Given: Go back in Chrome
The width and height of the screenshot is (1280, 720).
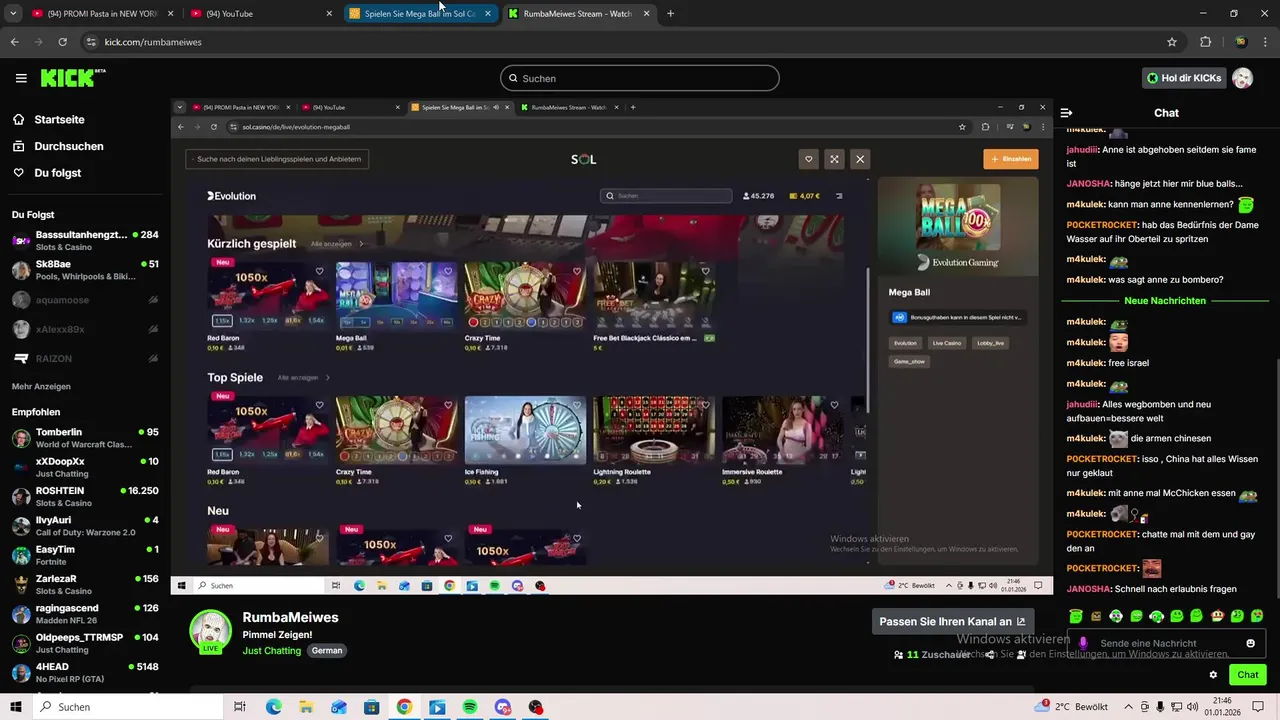Looking at the screenshot, I should point(14,42).
